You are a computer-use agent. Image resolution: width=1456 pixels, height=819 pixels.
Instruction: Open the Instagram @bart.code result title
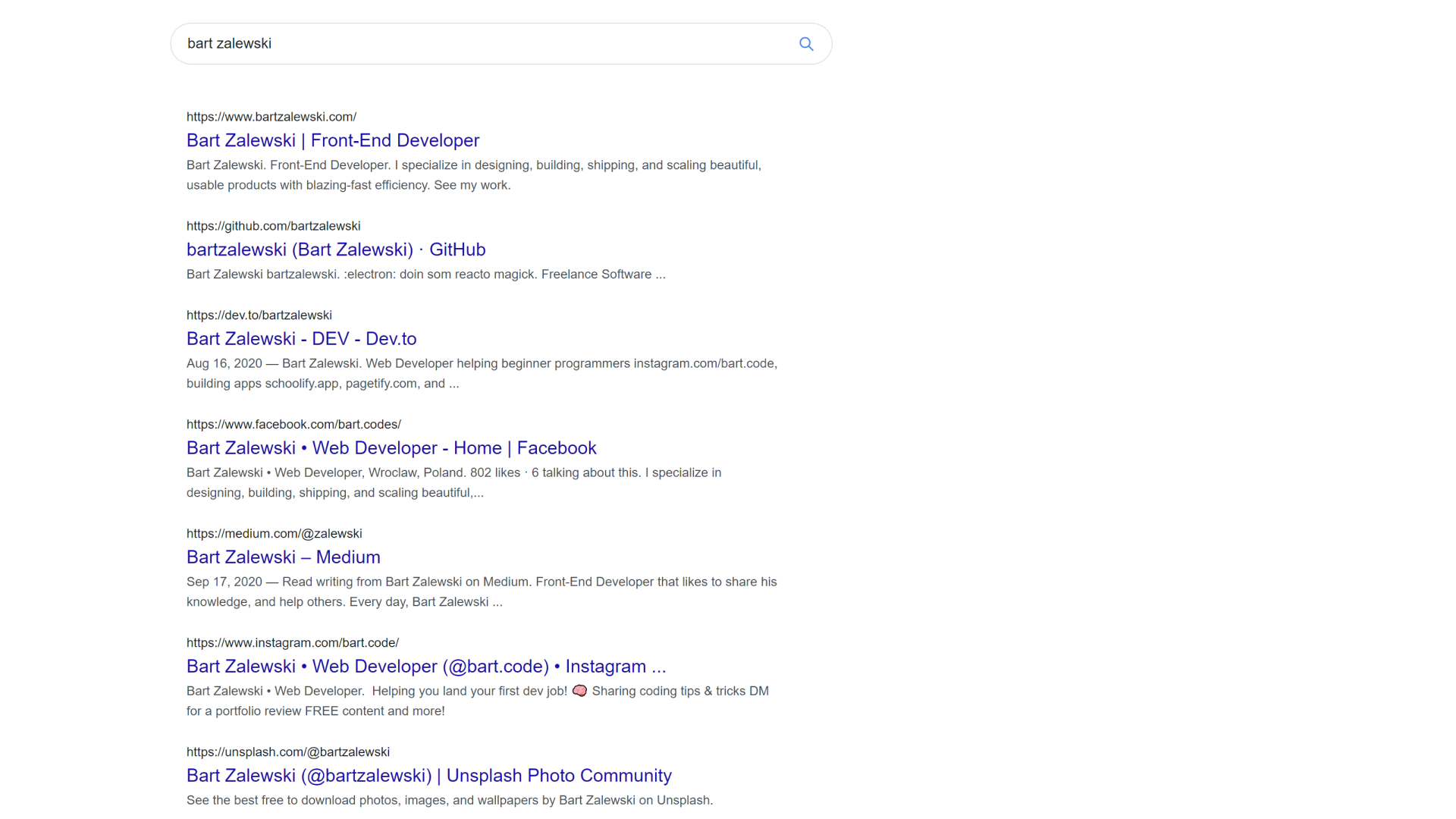[426, 667]
